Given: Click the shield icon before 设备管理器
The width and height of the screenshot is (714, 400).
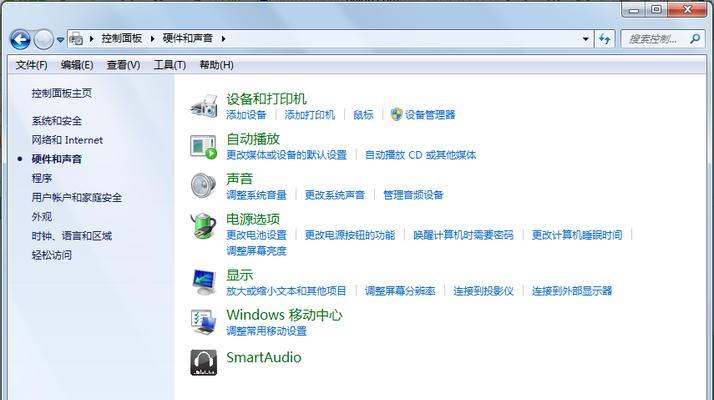Looking at the screenshot, I should [396, 114].
